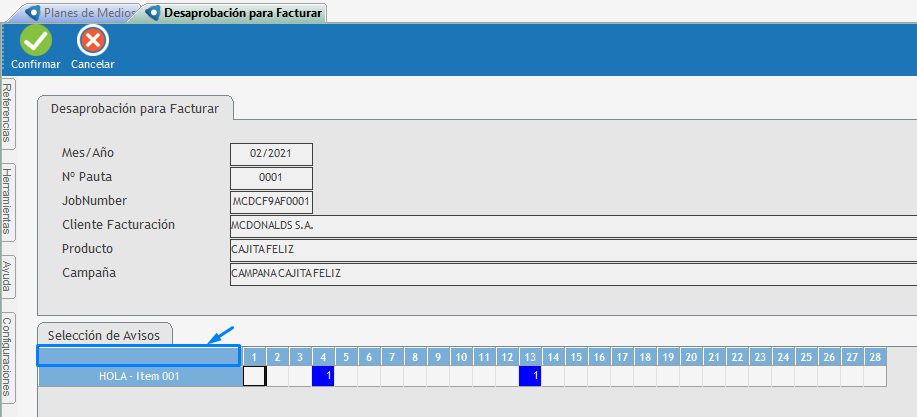Image resolution: width=917 pixels, height=417 pixels.
Task: Click inside the Mes/Año field
Action: point(271,154)
